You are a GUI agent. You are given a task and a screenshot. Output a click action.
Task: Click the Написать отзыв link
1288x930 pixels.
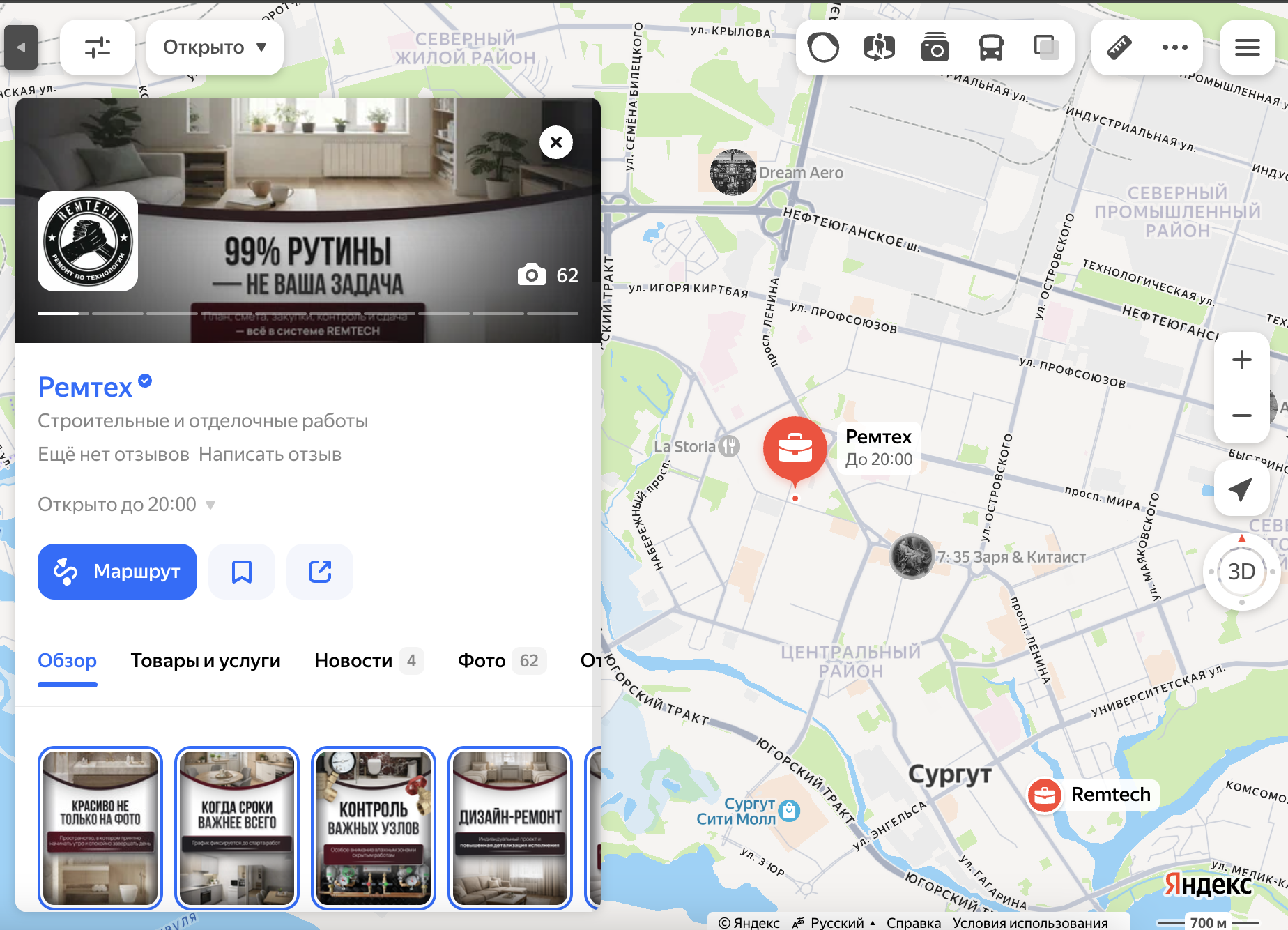coord(270,455)
